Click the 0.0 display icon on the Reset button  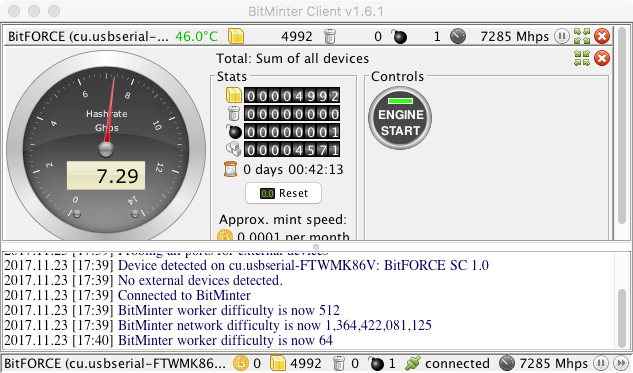point(267,193)
